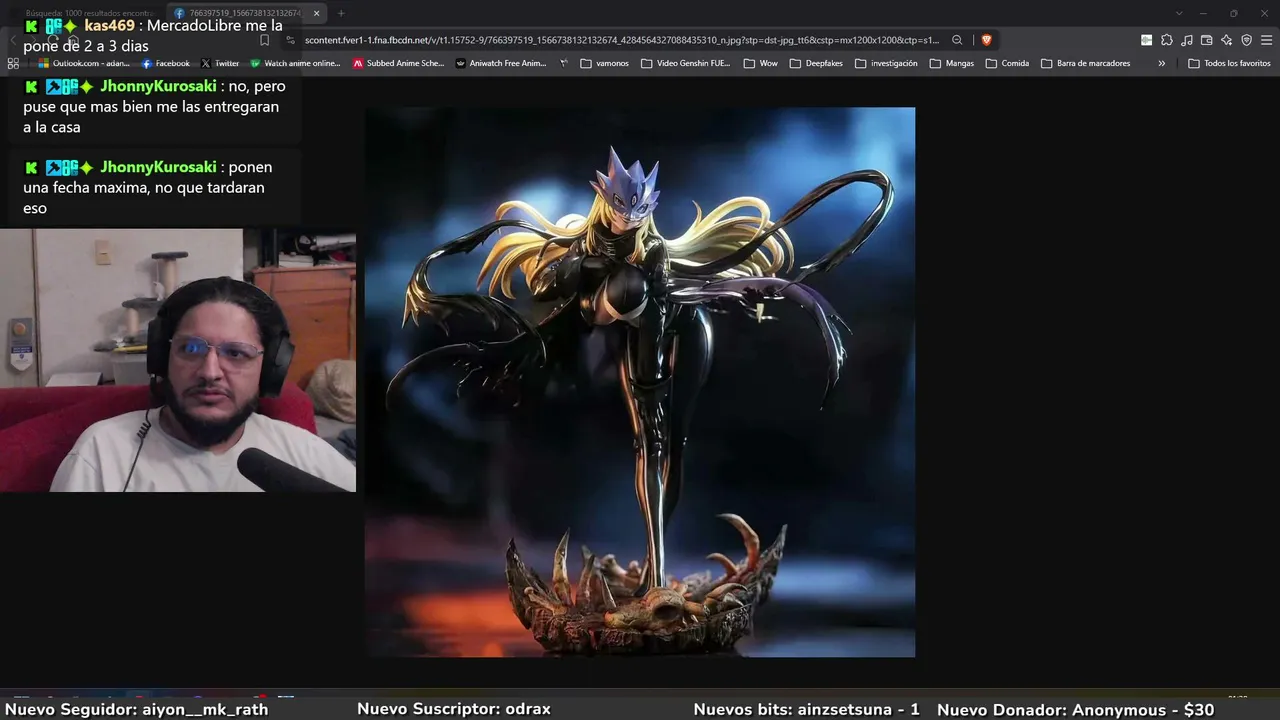The width and height of the screenshot is (1280, 720).
Task: Click the zoom magnifier icon in address bar
Action: point(957,40)
